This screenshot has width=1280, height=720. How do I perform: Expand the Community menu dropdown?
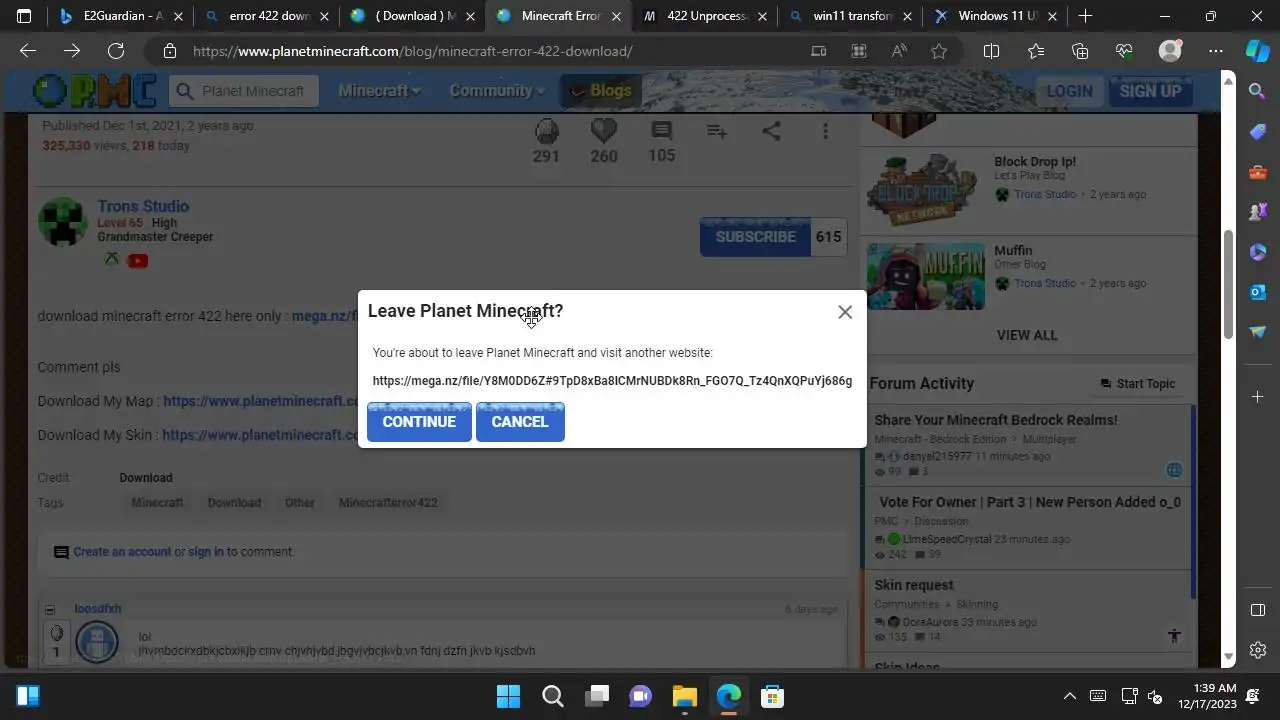coord(497,91)
